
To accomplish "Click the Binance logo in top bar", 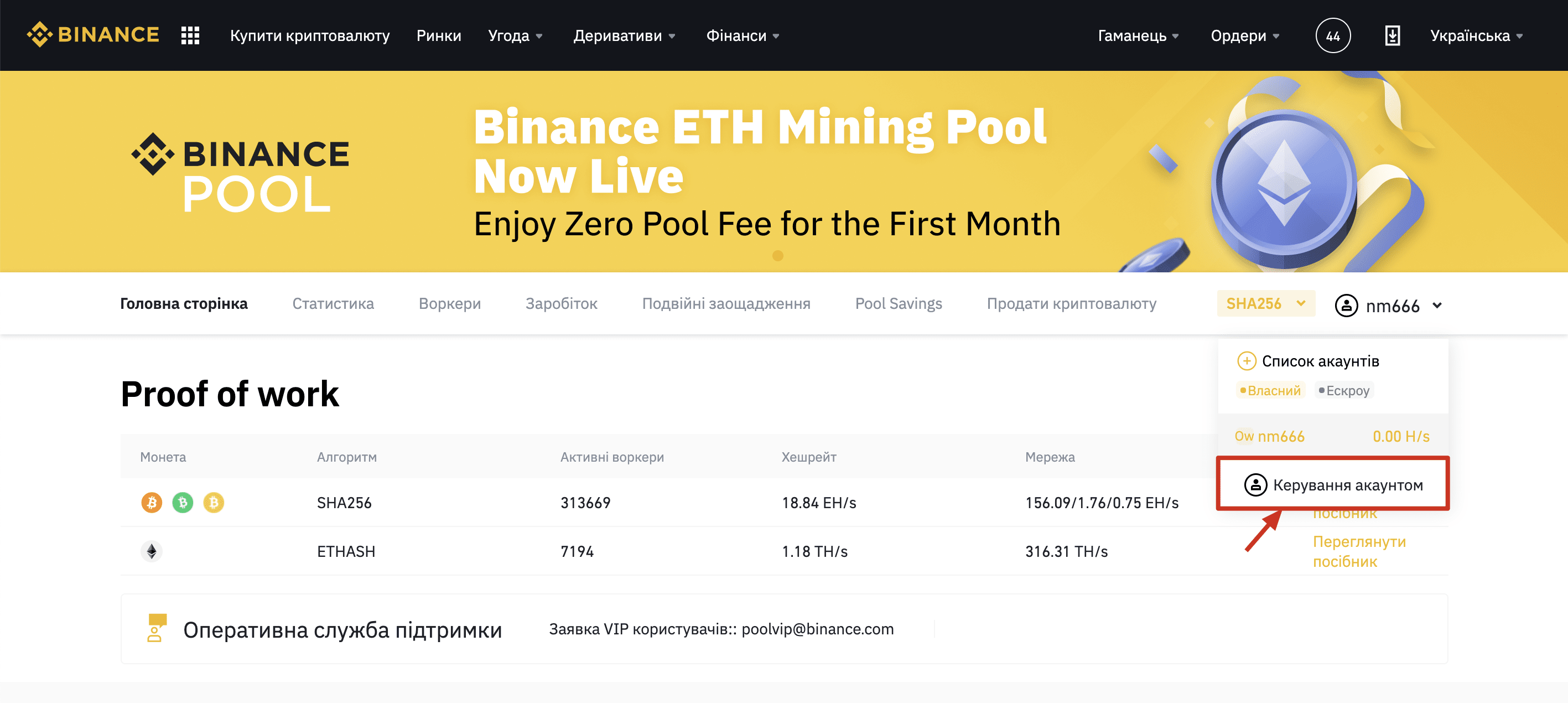I will pos(93,35).
